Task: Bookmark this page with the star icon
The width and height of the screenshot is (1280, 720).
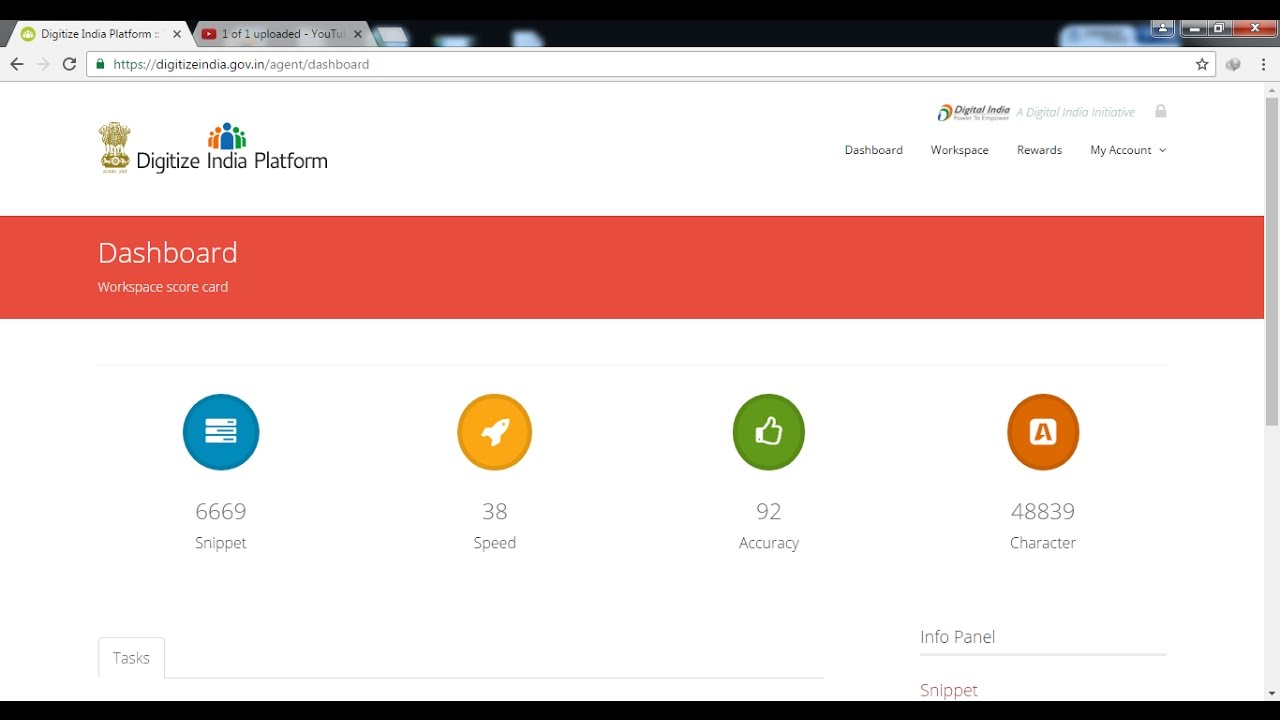Action: [1202, 64]
